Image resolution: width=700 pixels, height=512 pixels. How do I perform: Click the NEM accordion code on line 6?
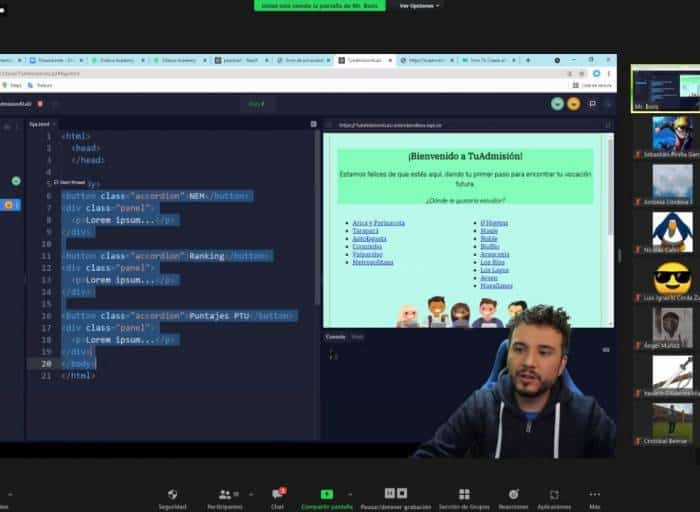coord(157,196)
